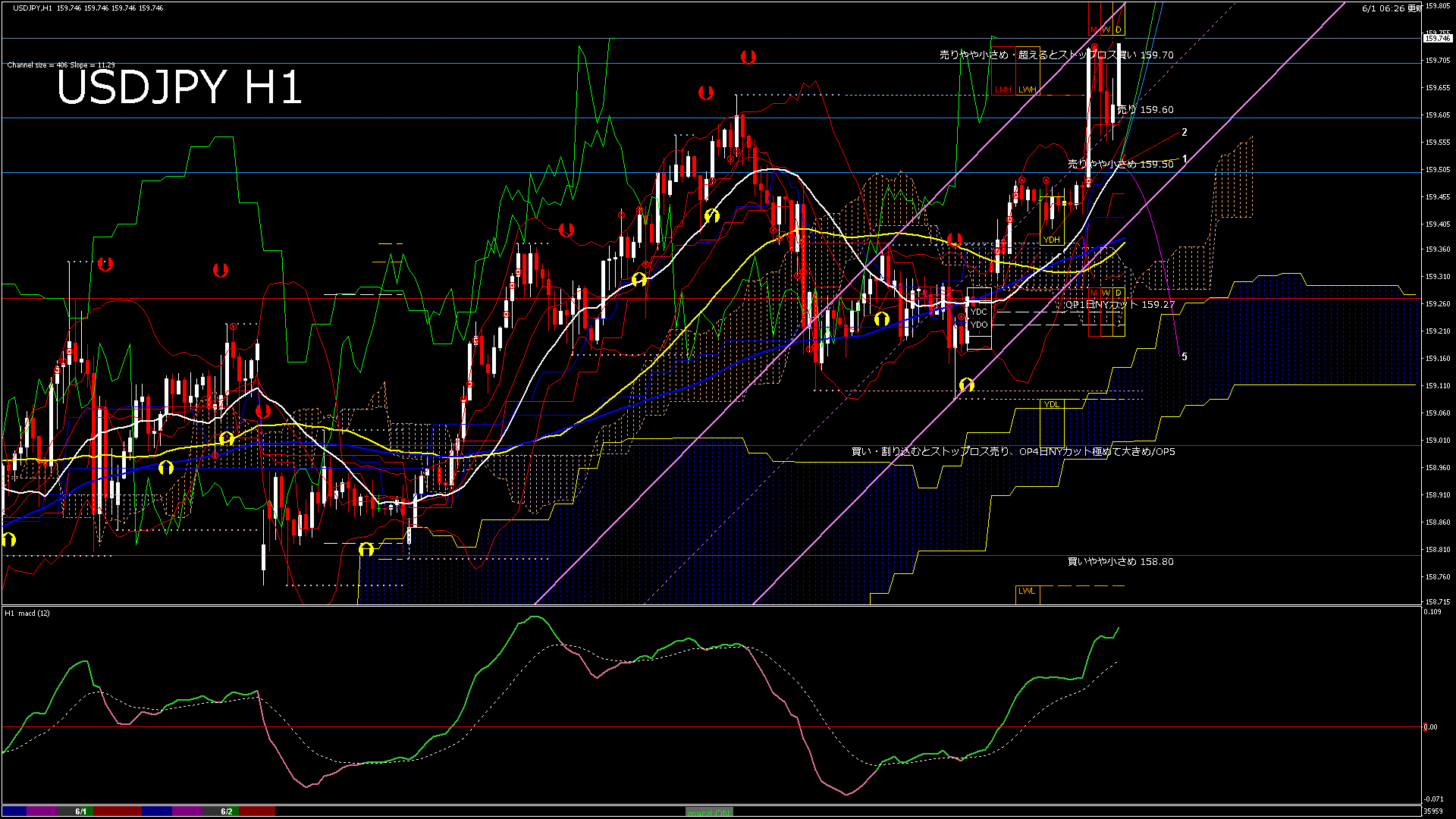This screenshot has width=1456, height=819.
Task: Click the 0.00 MACD zero-line value
Action: [x=1430, y=727]
